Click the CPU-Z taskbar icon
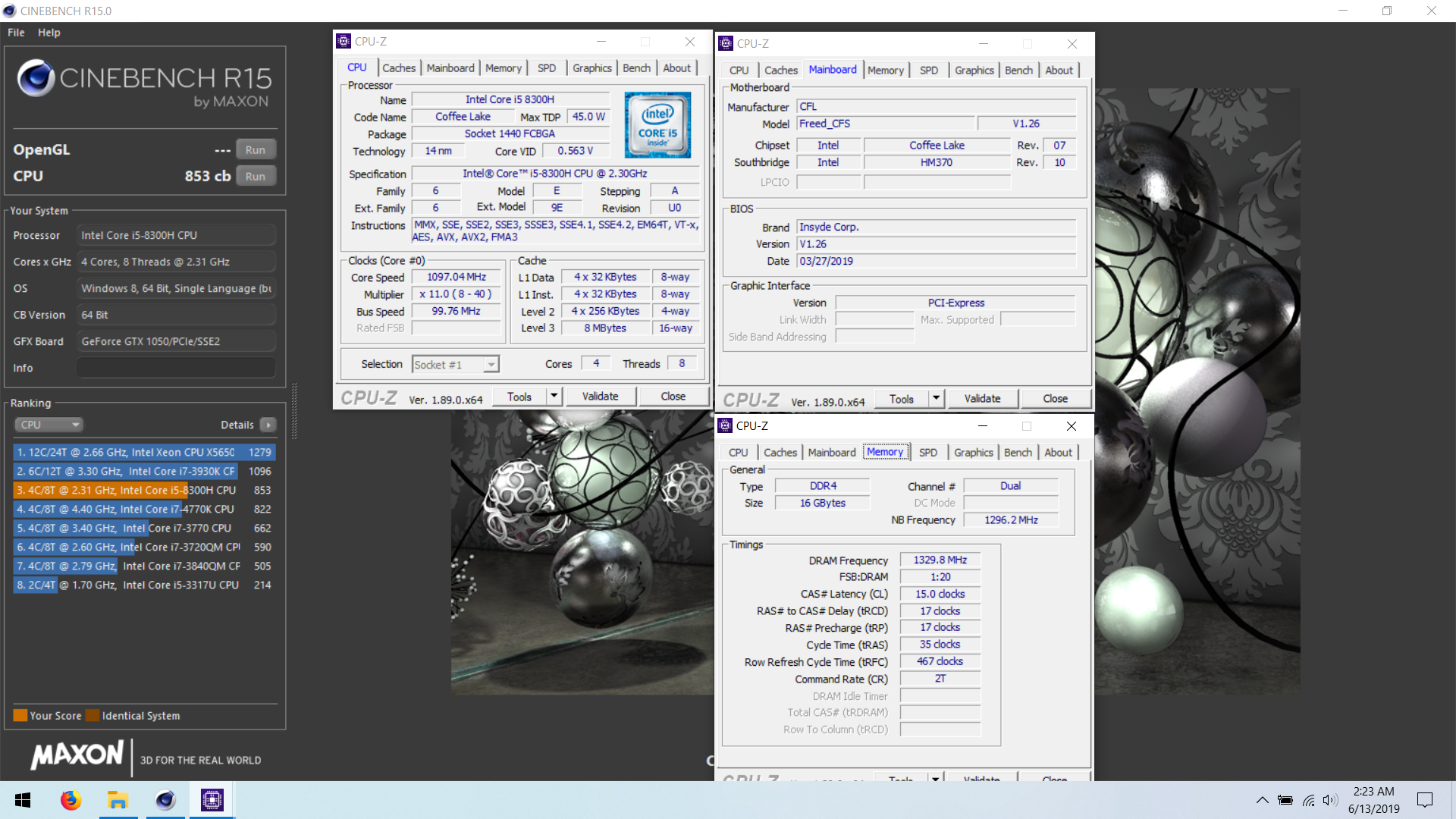1456x819 pixels. (x=212, y=800)
